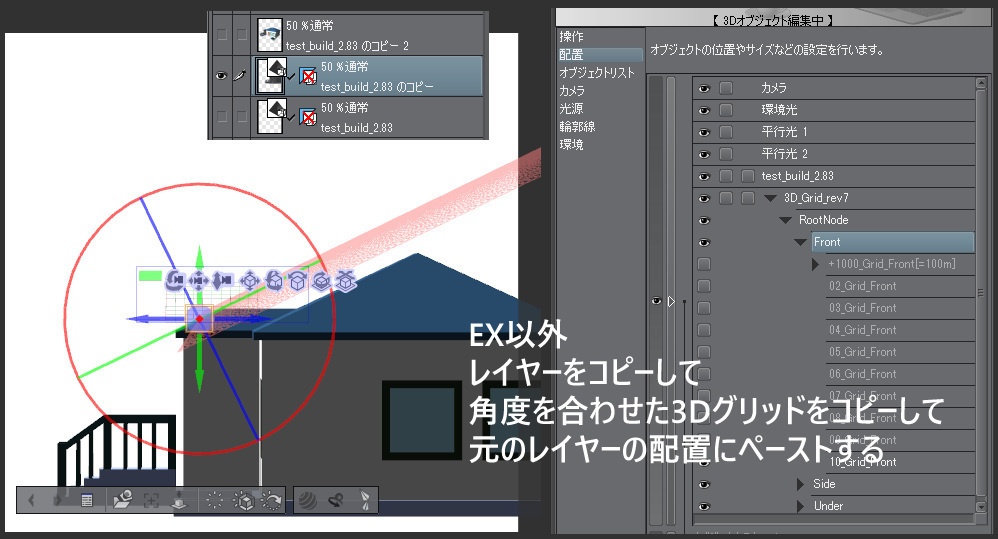998x539 pixels.
Task: Click thumbnail of test_build_2.83 のコピー 2 layer
Action: coord(269,34)
